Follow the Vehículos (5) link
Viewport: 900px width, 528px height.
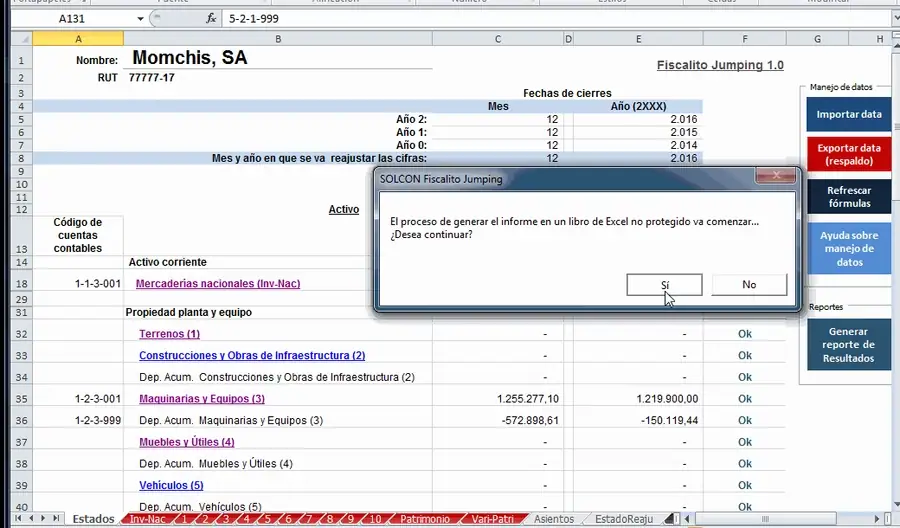tap(171, 486)
